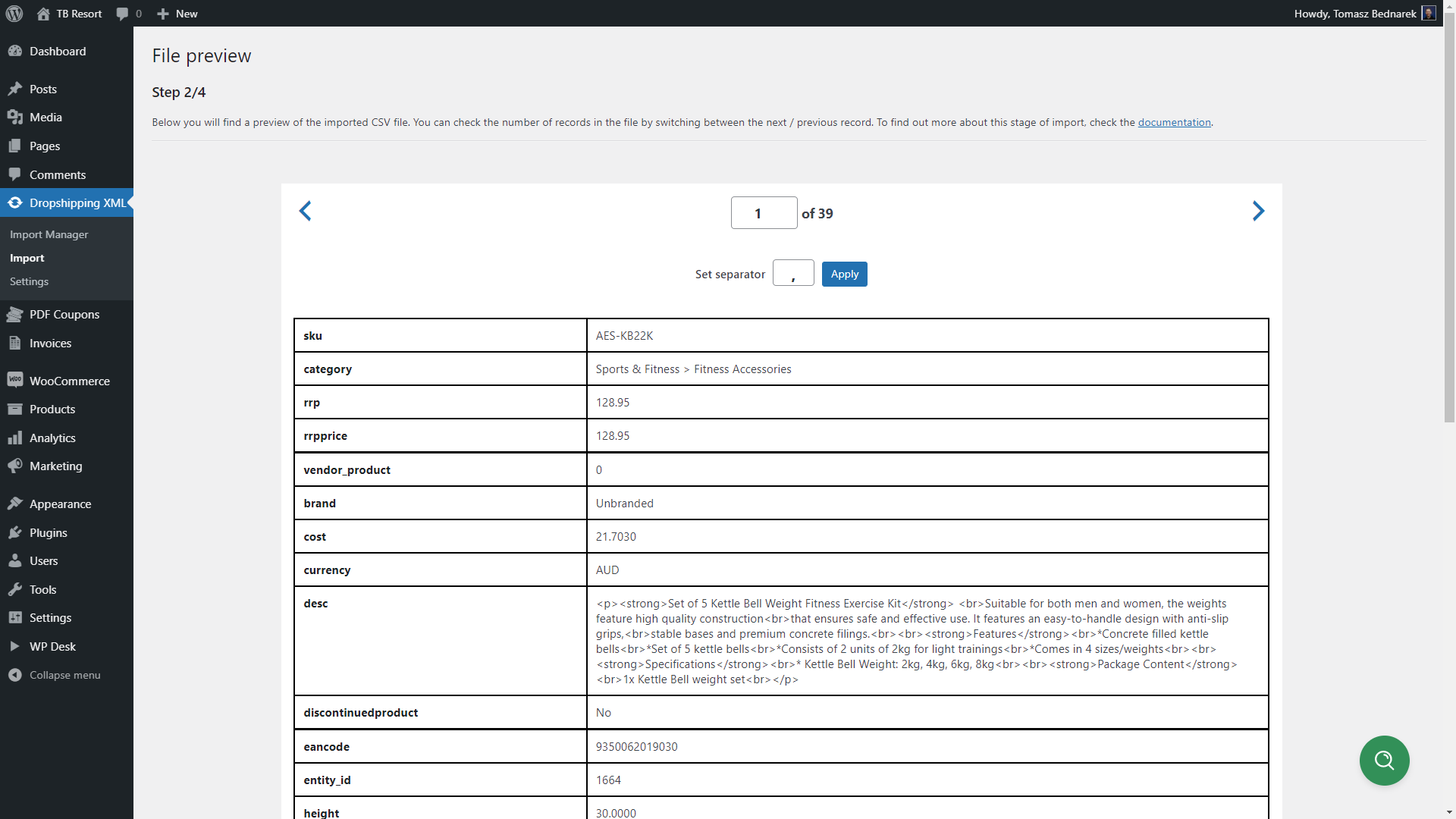
Task: Click the Import Manager menu item
Action: coord(49,234)
